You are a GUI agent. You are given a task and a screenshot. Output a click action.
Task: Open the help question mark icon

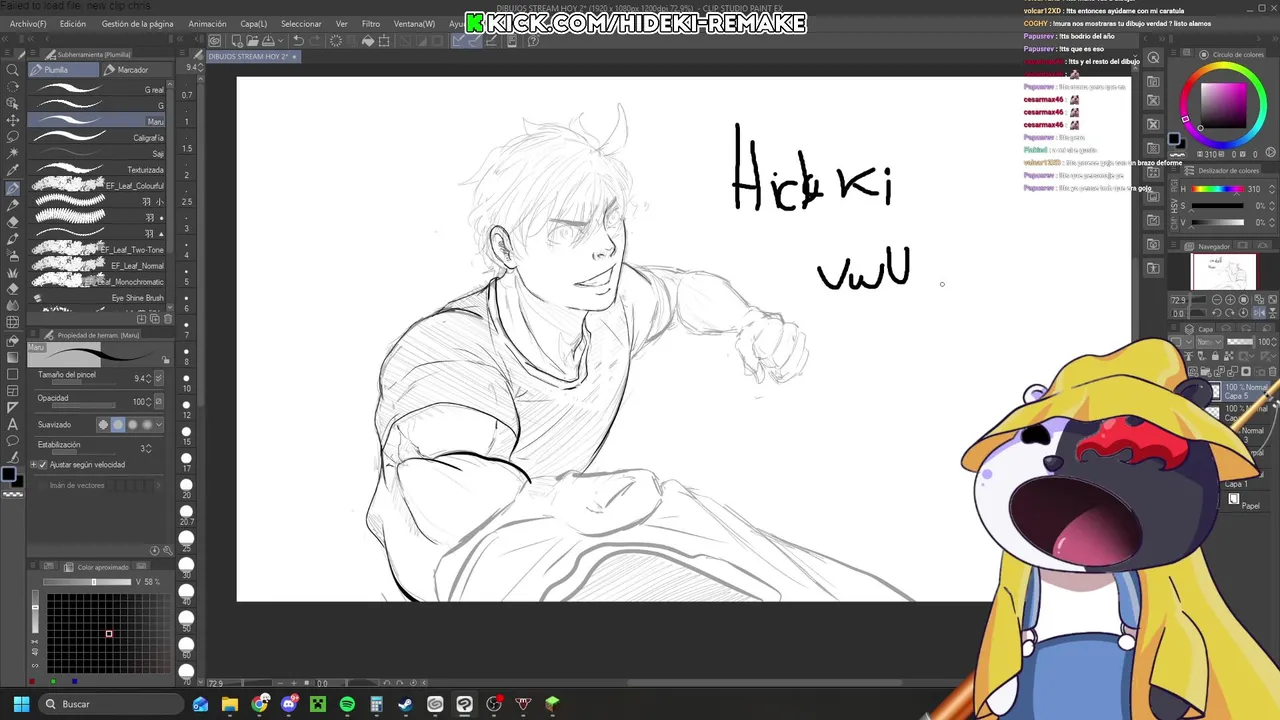[x=534, y=41]
